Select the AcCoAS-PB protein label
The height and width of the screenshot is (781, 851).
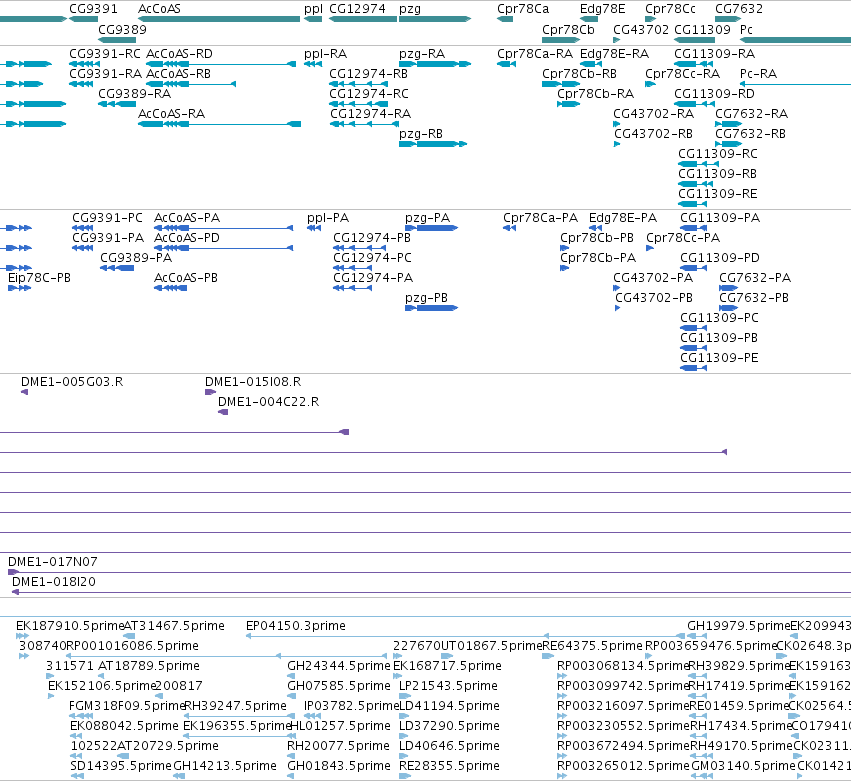coord(186,278)
